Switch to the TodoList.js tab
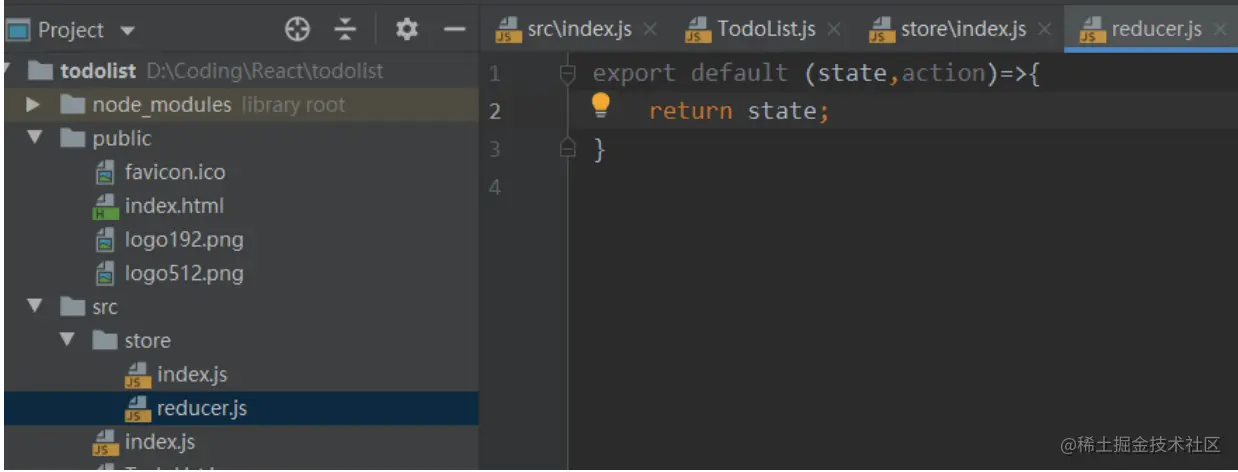This screenshot has height=472, width=1238. click(x=753, y=29)
